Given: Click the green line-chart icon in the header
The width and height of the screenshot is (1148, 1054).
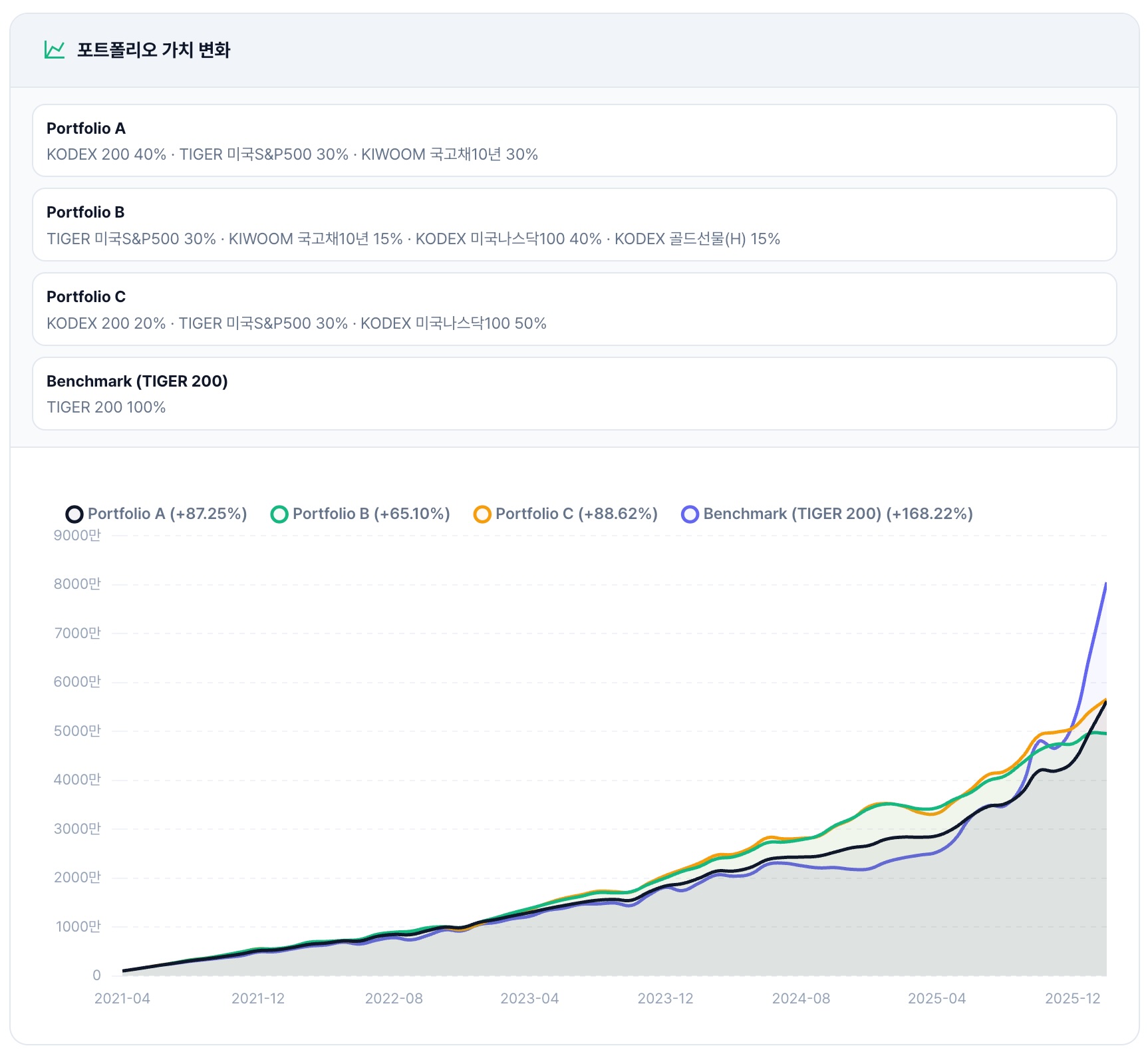Looking at the screenshot, I should 55,50.
